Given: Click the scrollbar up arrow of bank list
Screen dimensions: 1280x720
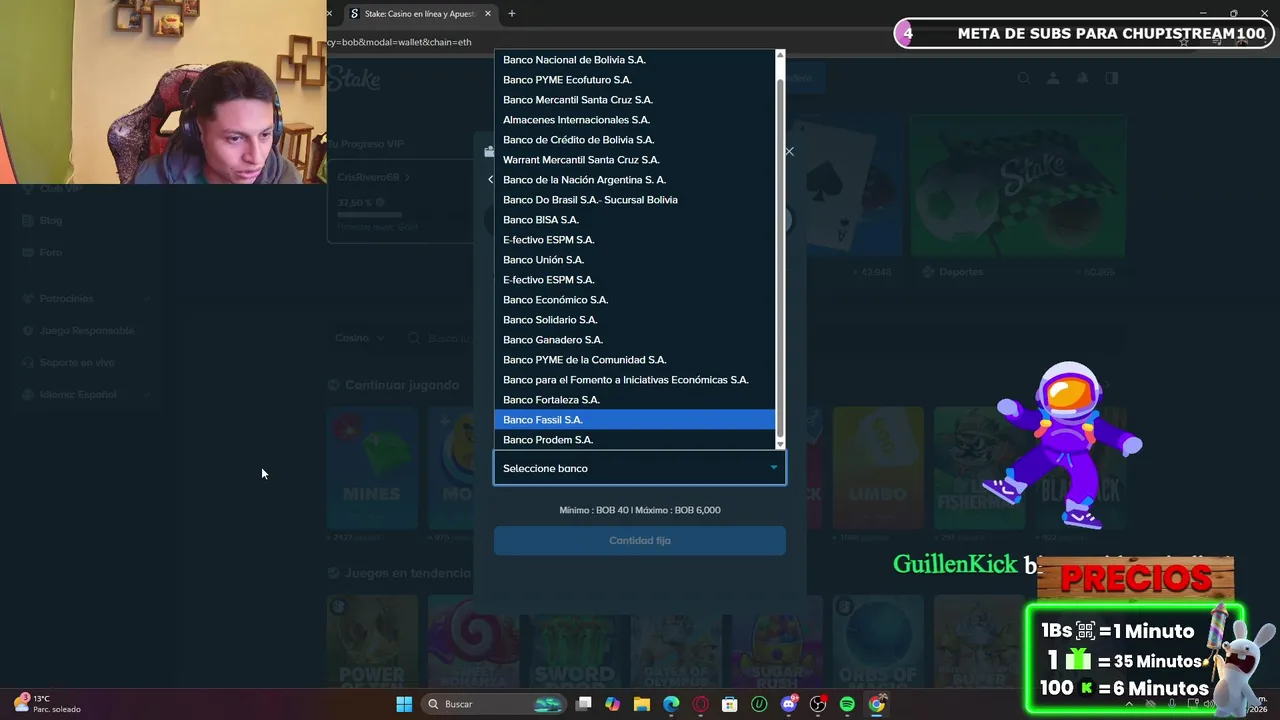Looking at the screenshot, I should point(780,55).
